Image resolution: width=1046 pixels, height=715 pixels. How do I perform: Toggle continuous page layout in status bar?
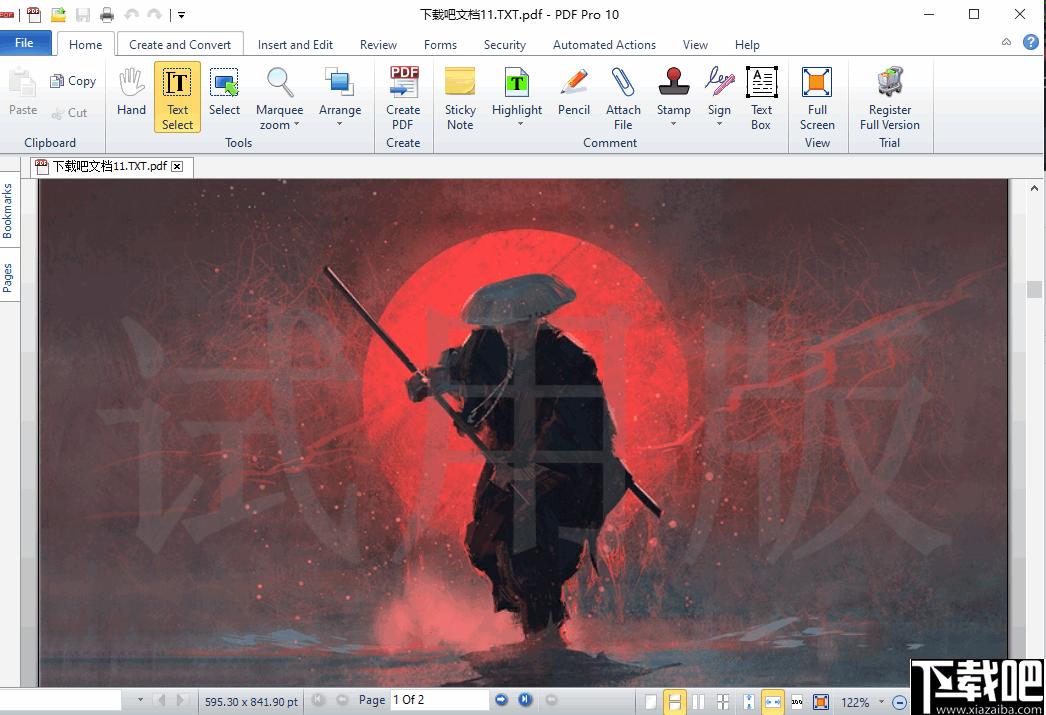click(674, 702)
